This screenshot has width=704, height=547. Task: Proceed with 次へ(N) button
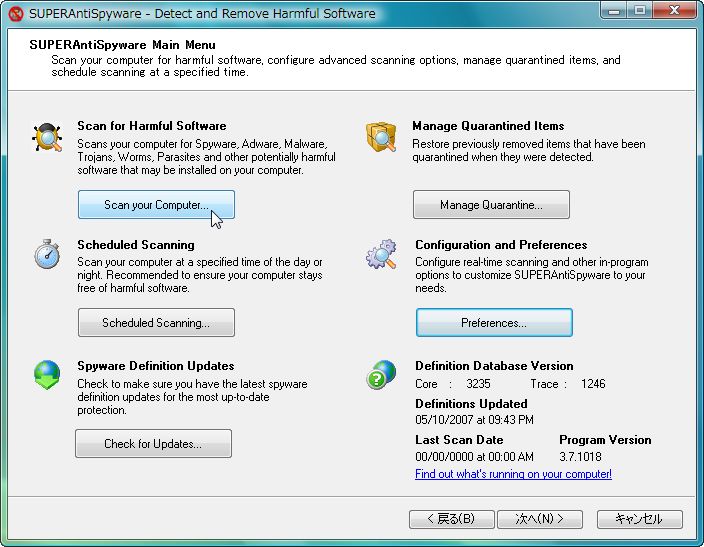point(540,519)
